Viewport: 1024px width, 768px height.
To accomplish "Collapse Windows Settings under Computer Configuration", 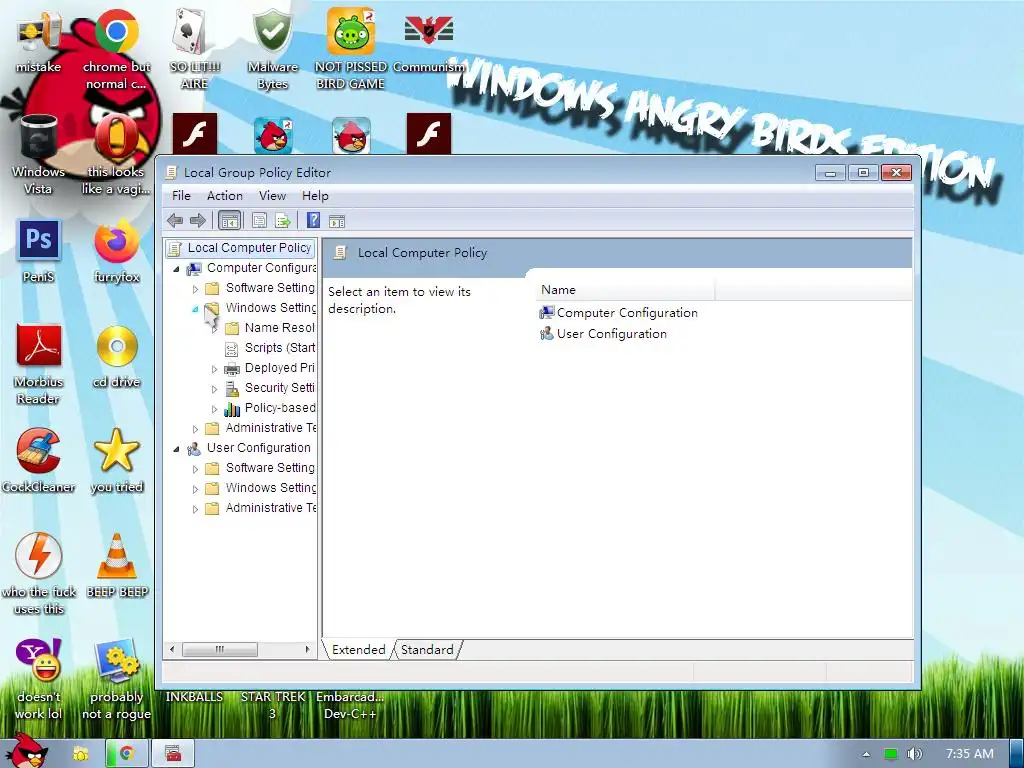I will tap(195, 309).
